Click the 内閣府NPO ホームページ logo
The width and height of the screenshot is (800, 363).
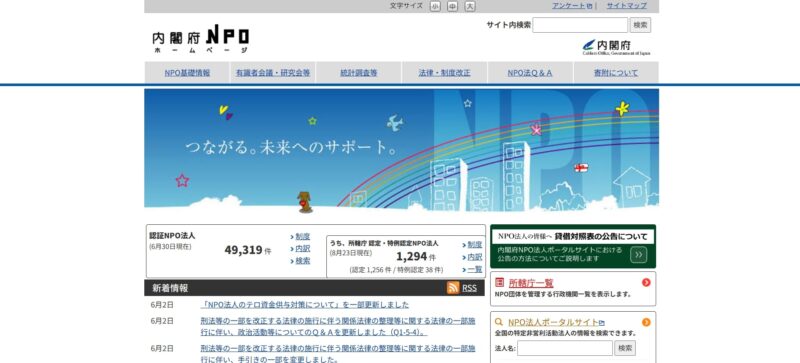pyautogui.click(x=201, y=38)
